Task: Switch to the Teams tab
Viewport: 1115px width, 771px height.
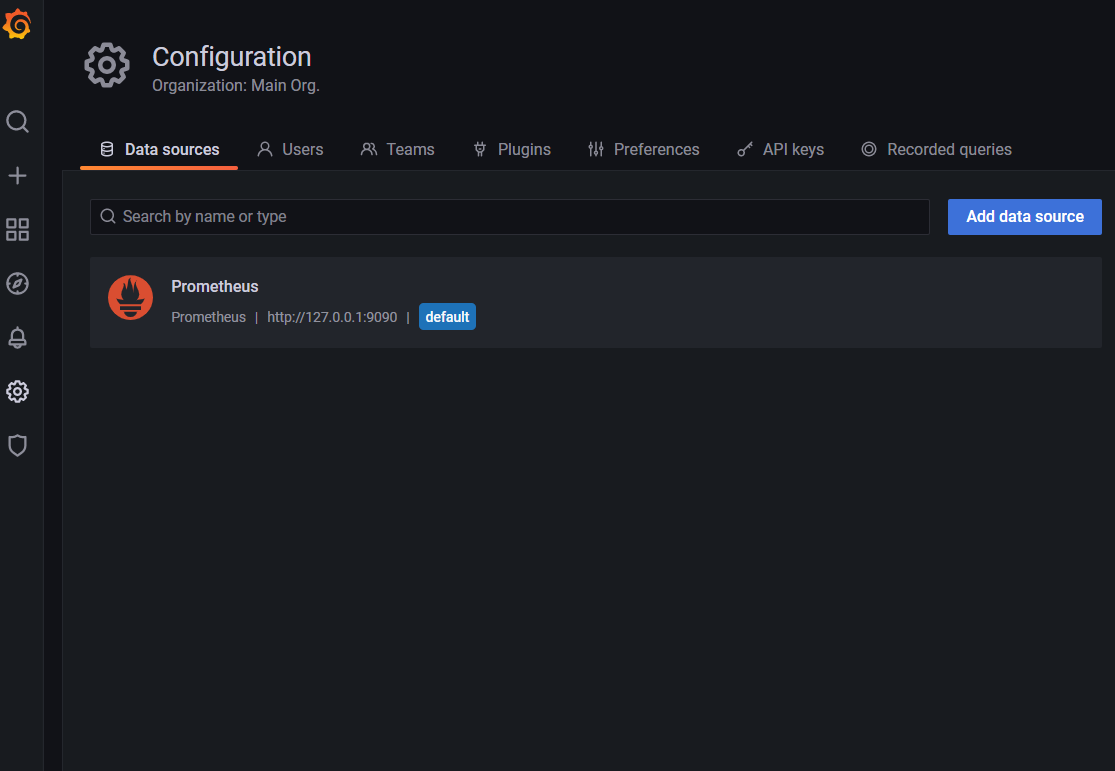Action: pos(398,149)
